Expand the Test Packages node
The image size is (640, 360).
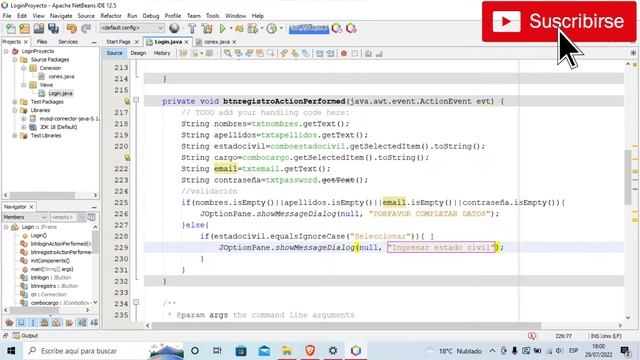coord(15,102)
